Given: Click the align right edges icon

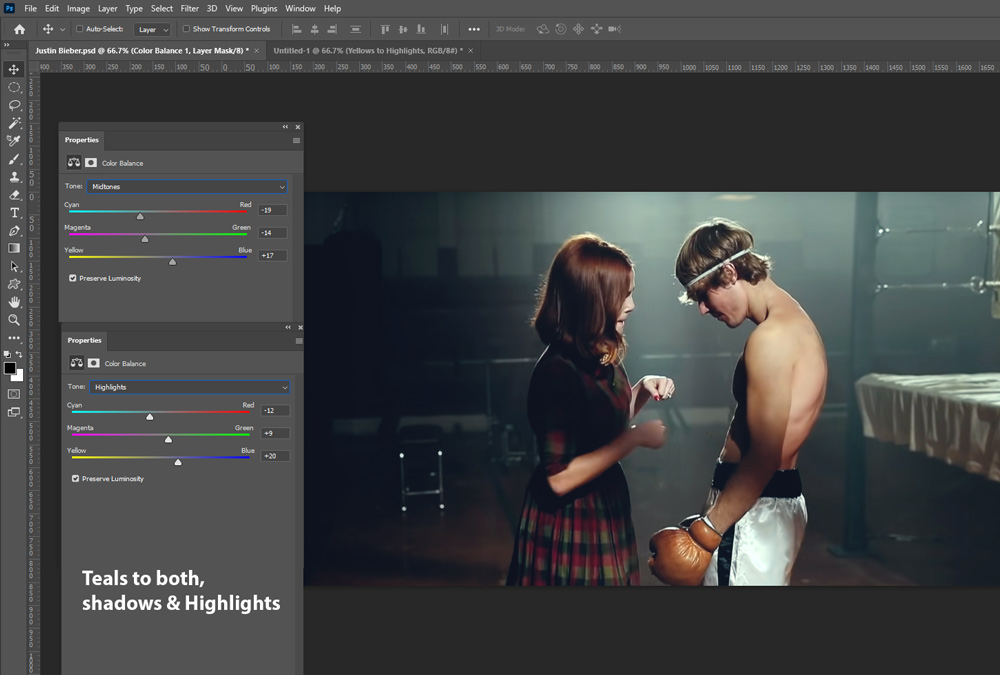Looking at the screenshot, I should tap(332, 29).
